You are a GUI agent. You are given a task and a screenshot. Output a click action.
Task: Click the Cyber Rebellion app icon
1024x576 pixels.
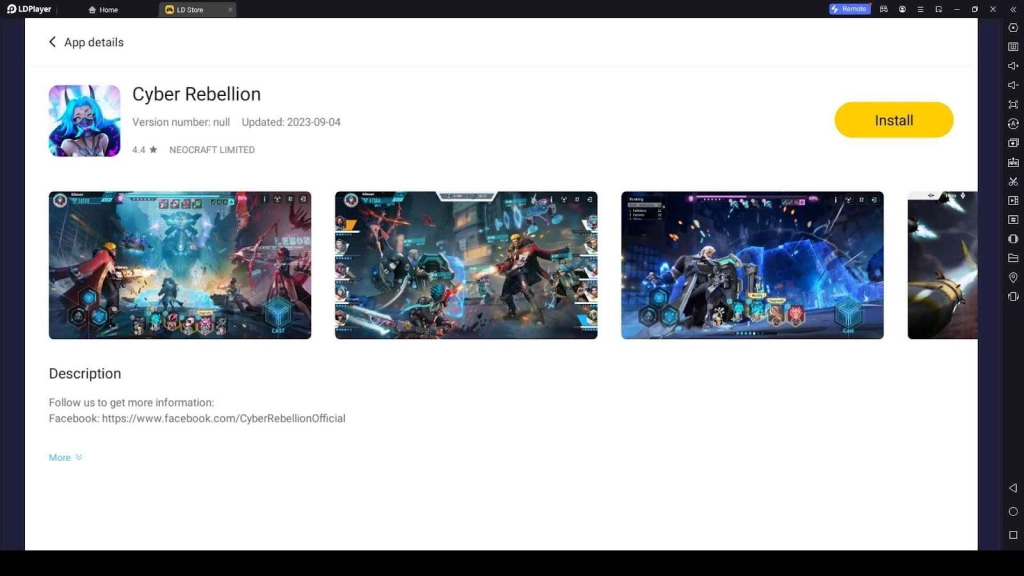[x=84, y=121]
